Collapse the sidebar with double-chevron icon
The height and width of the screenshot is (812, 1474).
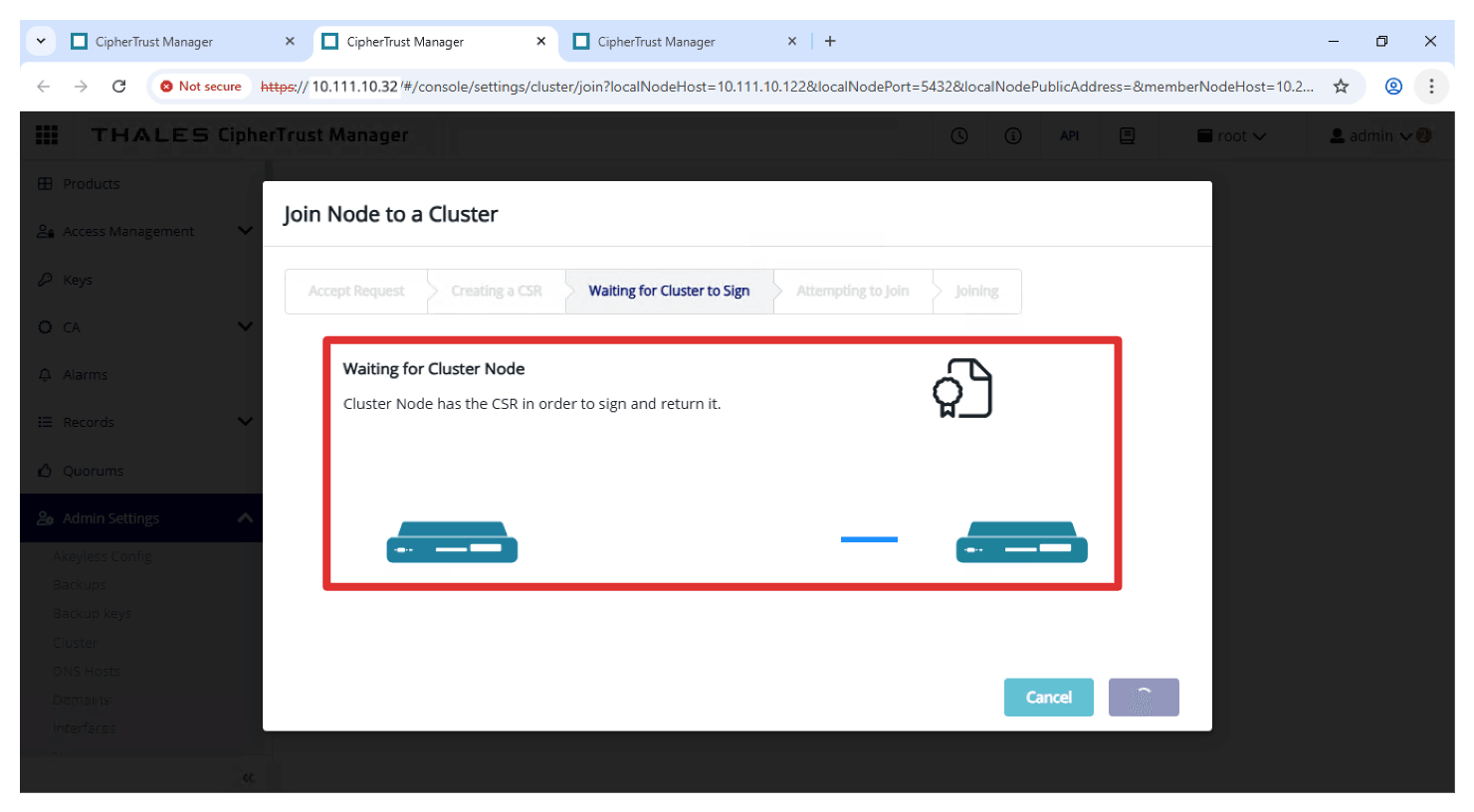[x=248, y=778]
